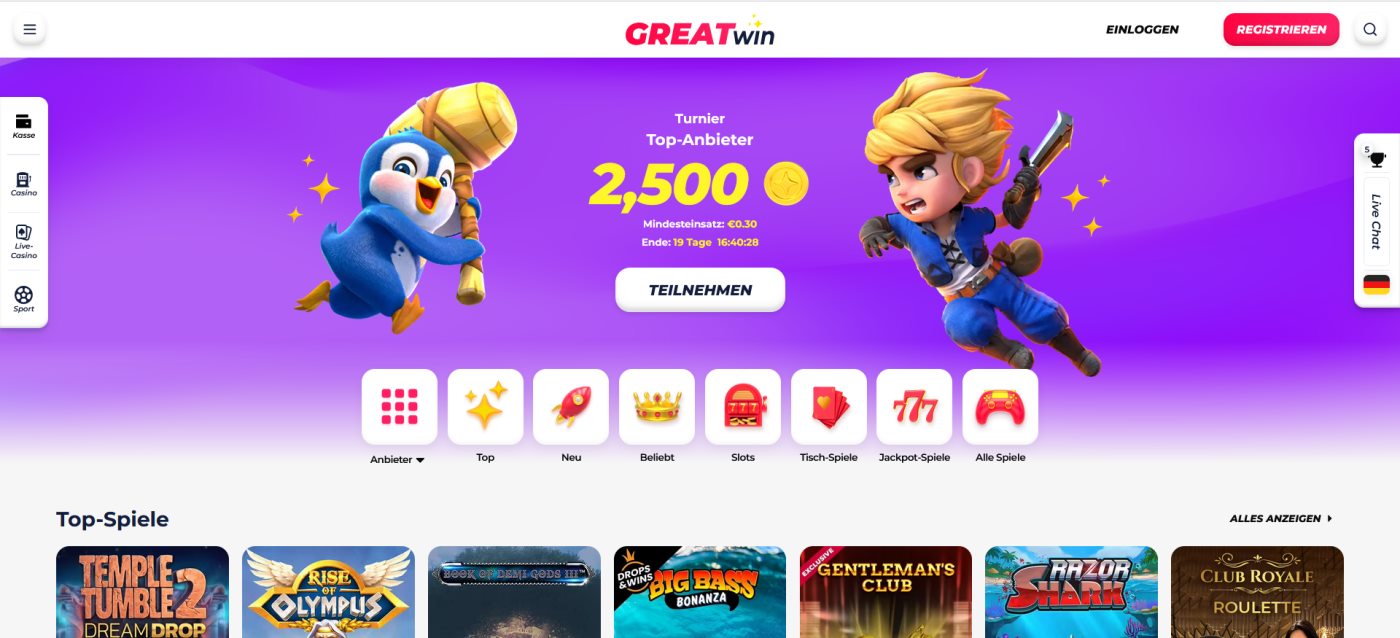This screenshot has width=1400, height=638.
Task: Select the Casino sidebar icon
Action: [24, 184]
